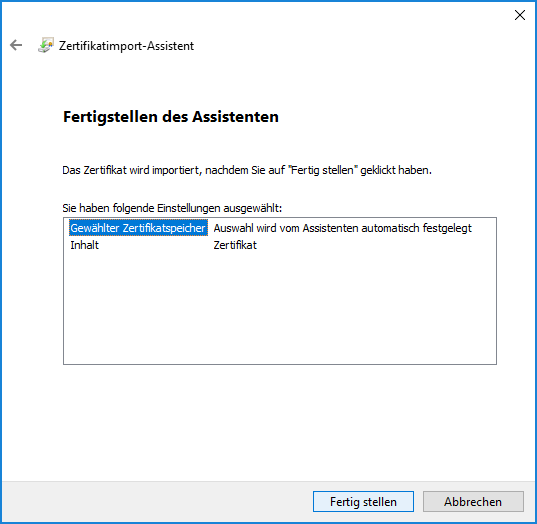Click the Zertifikat value next to Inhalt
The width and height of the screenshot is (537, 524).
coord(235,245)
